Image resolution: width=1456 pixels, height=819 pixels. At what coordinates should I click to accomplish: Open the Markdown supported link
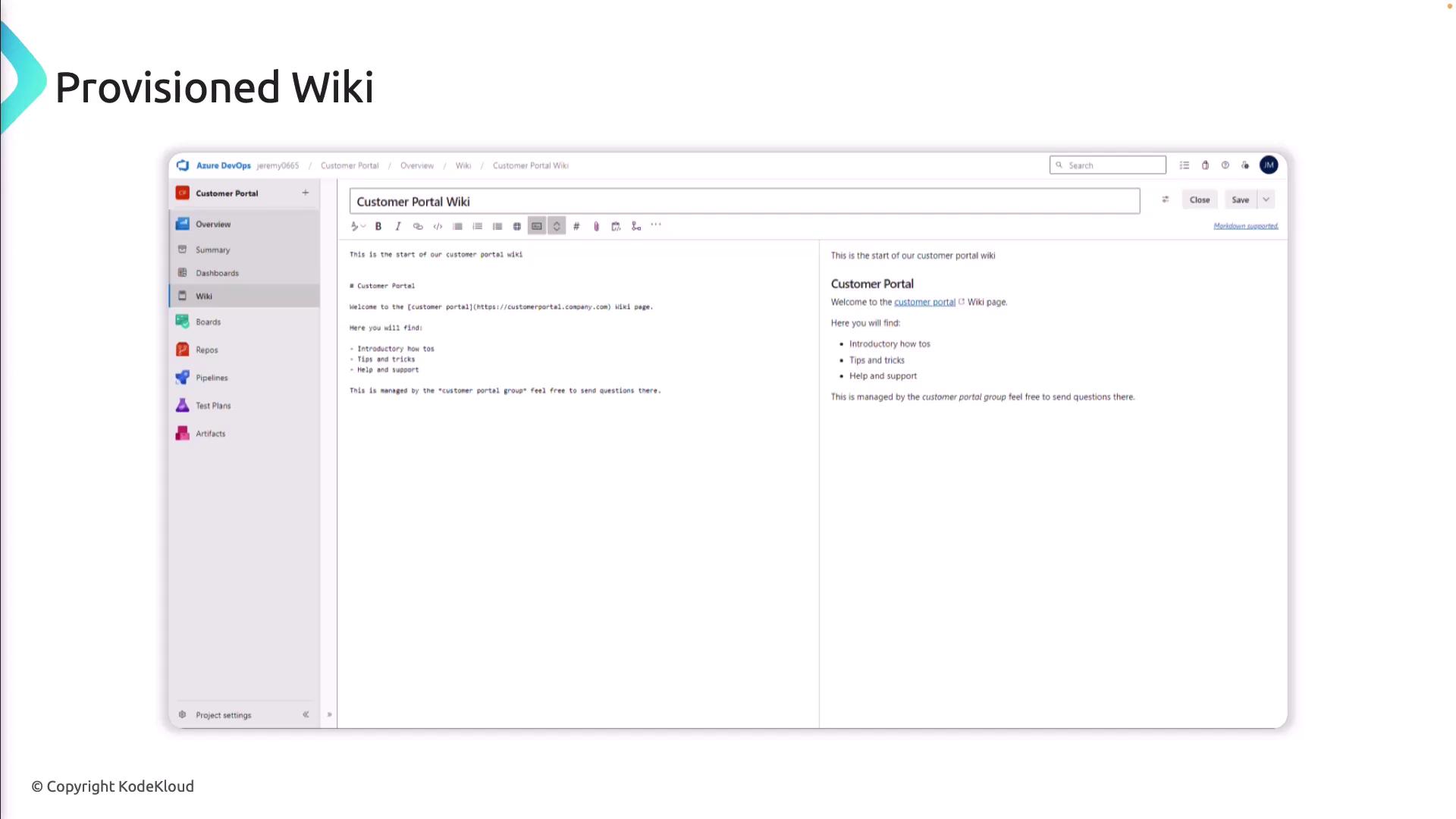[1245, 226]
